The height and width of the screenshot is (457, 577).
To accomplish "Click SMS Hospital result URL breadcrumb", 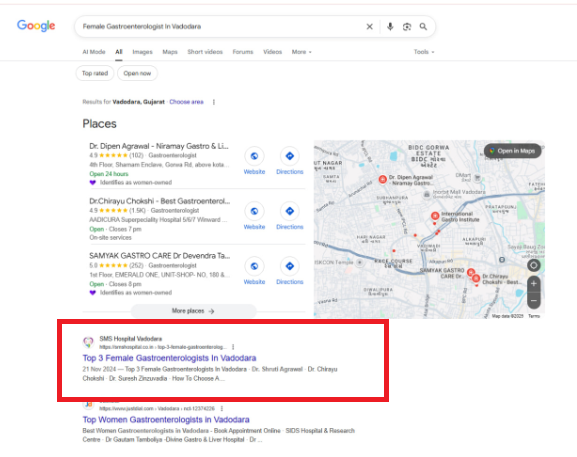I will tap(163, 347).
